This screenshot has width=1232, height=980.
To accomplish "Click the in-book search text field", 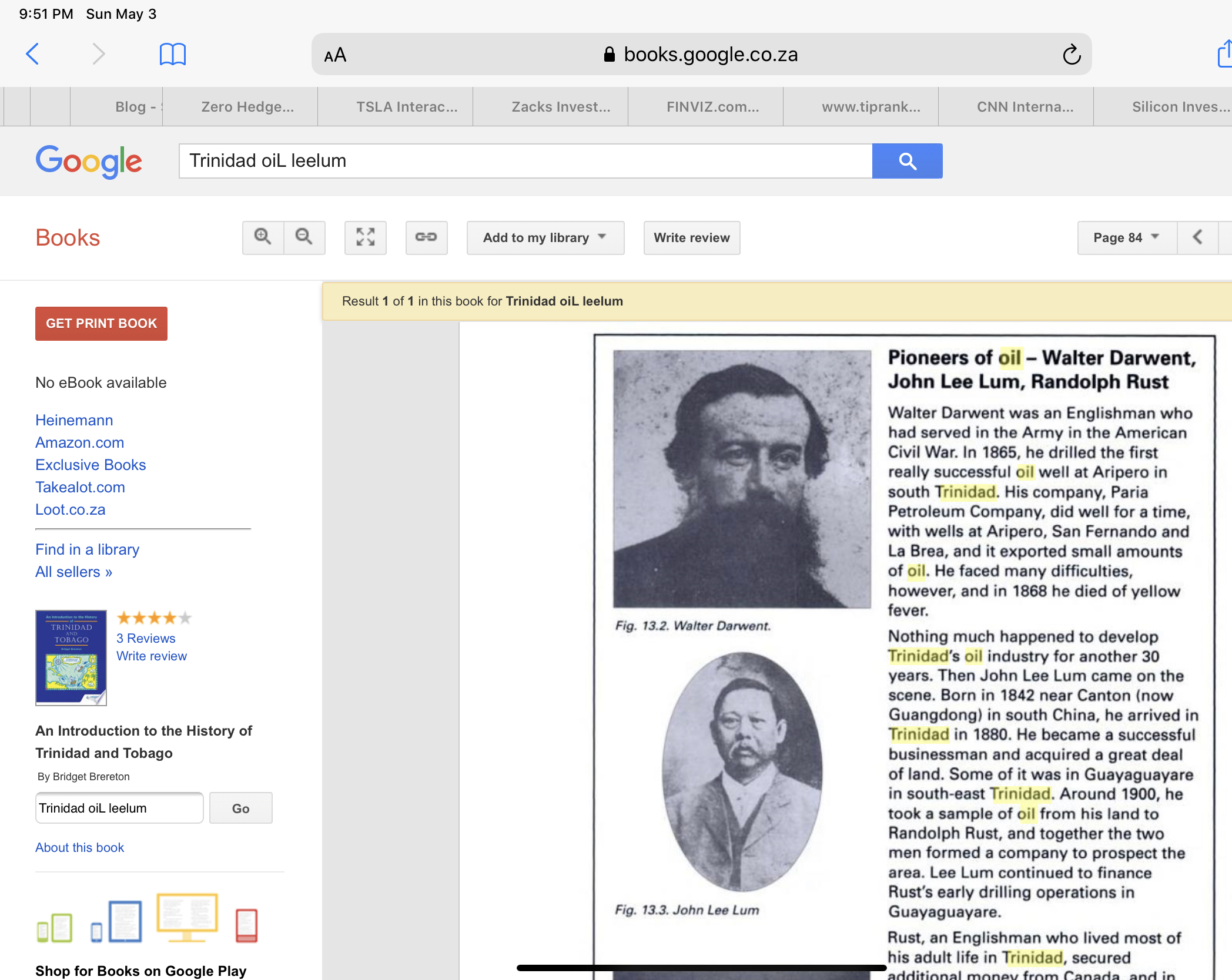I will [119, 808].
